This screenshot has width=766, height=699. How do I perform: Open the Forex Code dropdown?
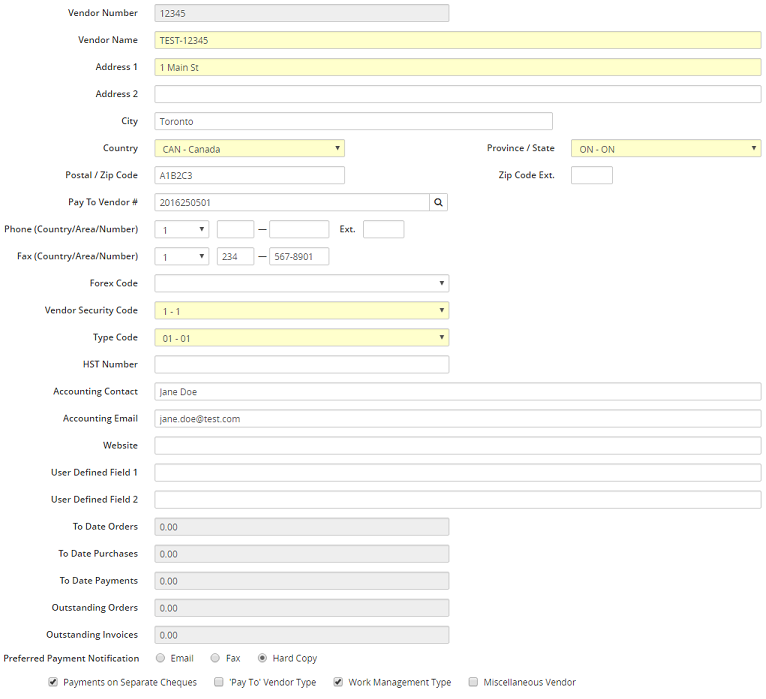point(301,283)
